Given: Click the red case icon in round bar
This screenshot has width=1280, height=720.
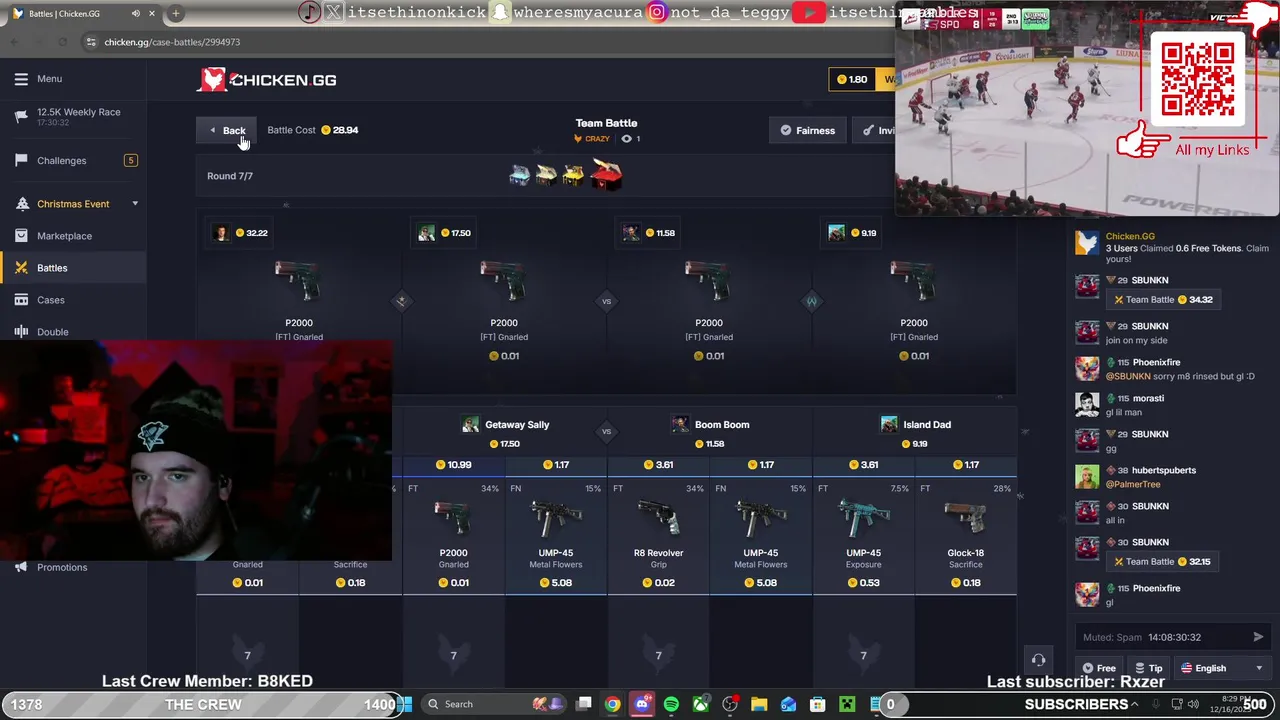Looking at the screenshot, I should point(606,175).
